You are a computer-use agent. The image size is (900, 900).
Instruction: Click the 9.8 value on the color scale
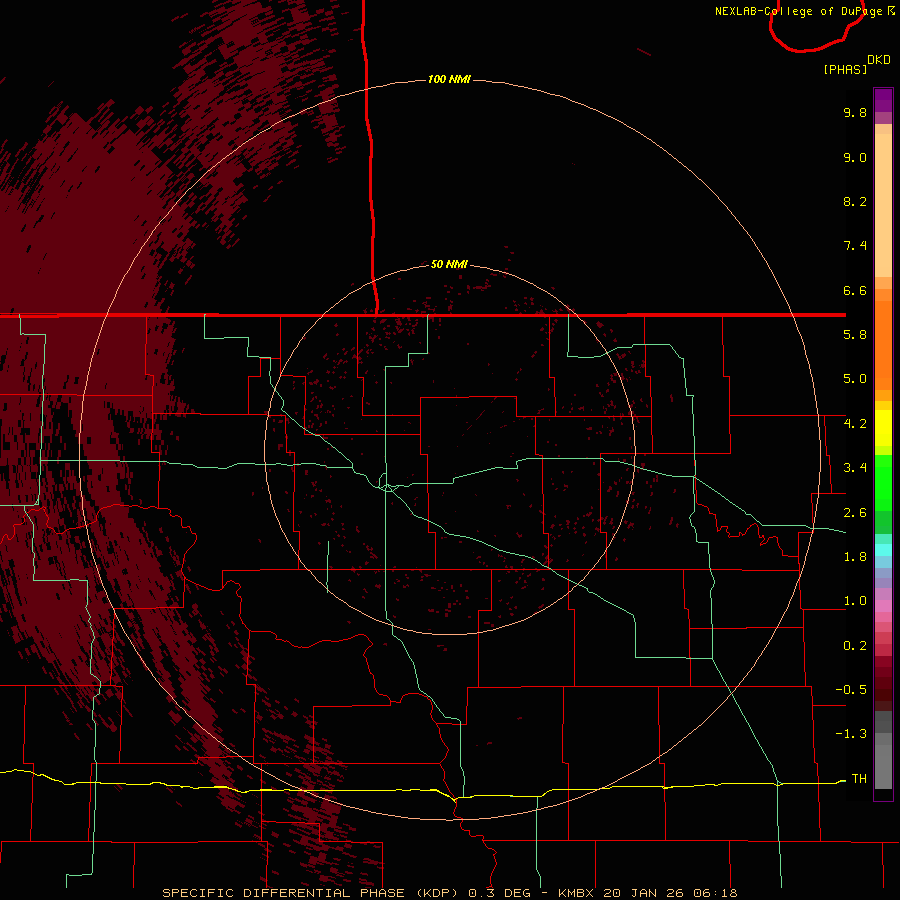(x=855, y=112)
